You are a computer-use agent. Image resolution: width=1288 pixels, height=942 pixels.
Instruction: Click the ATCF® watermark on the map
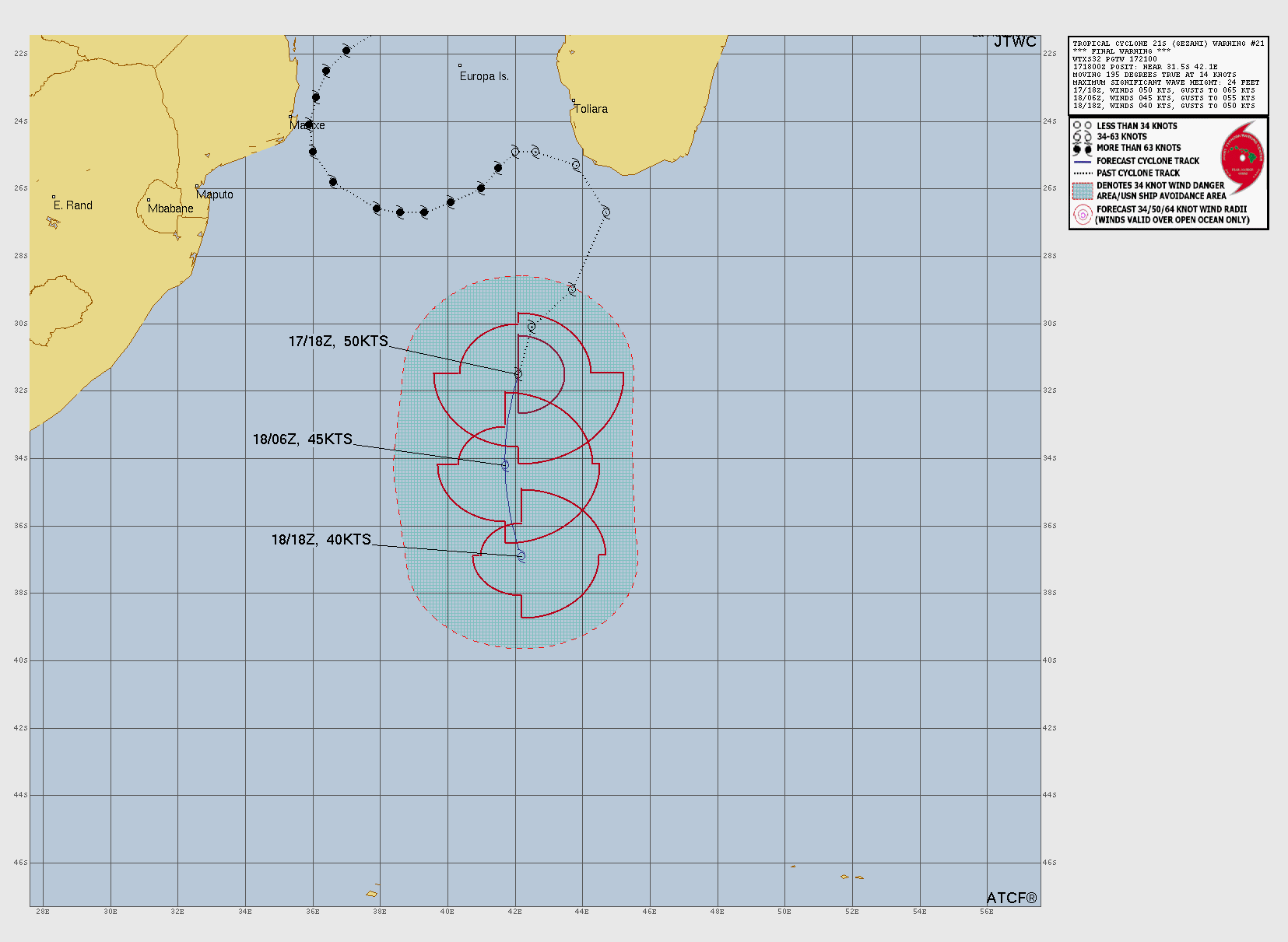pyautogui.click(x=1011, y=898)
